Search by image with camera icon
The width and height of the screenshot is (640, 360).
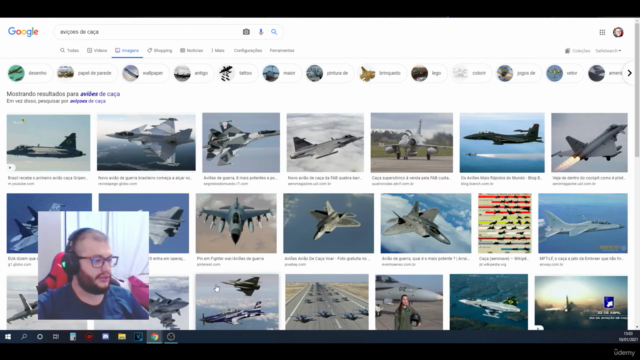(246, 32)
